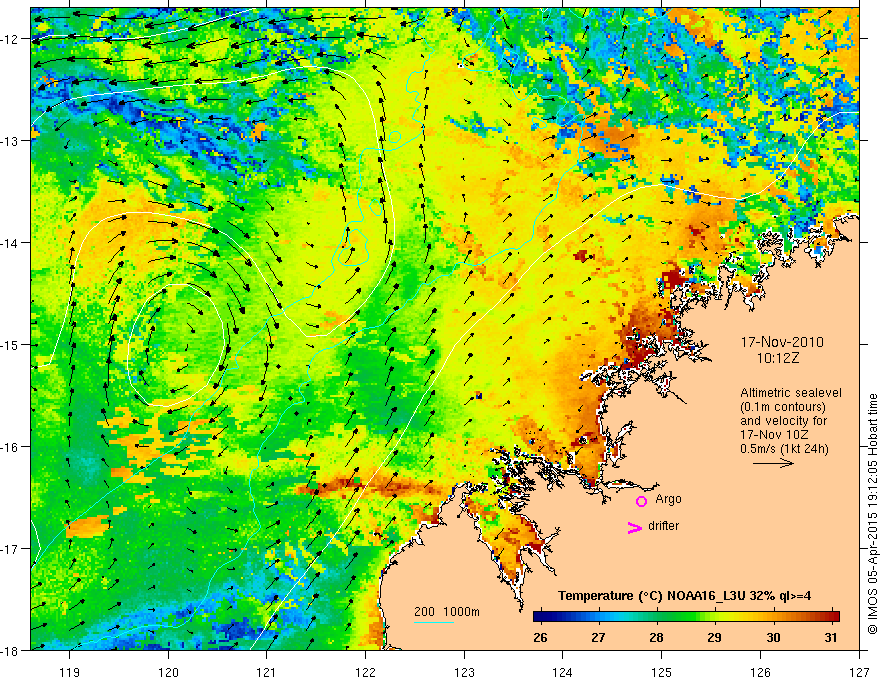Click the '(0.1m contours)' legend line
The height and width of the screenshot is (680, 880).
[x=783, y=407]
